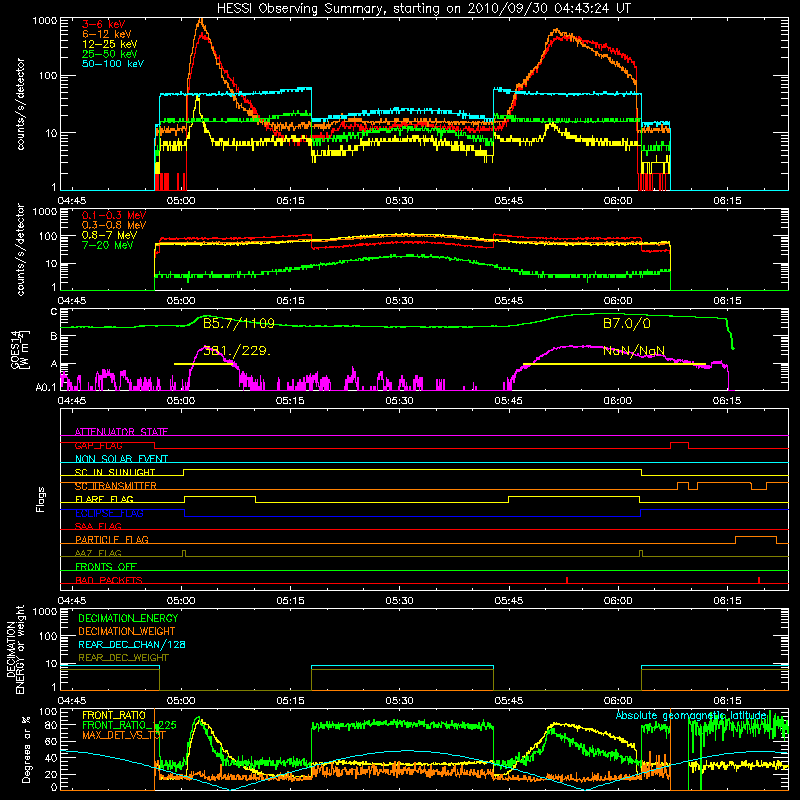
Task: Select the GAP_FLAG label
Action: click(x=98, y=445)
